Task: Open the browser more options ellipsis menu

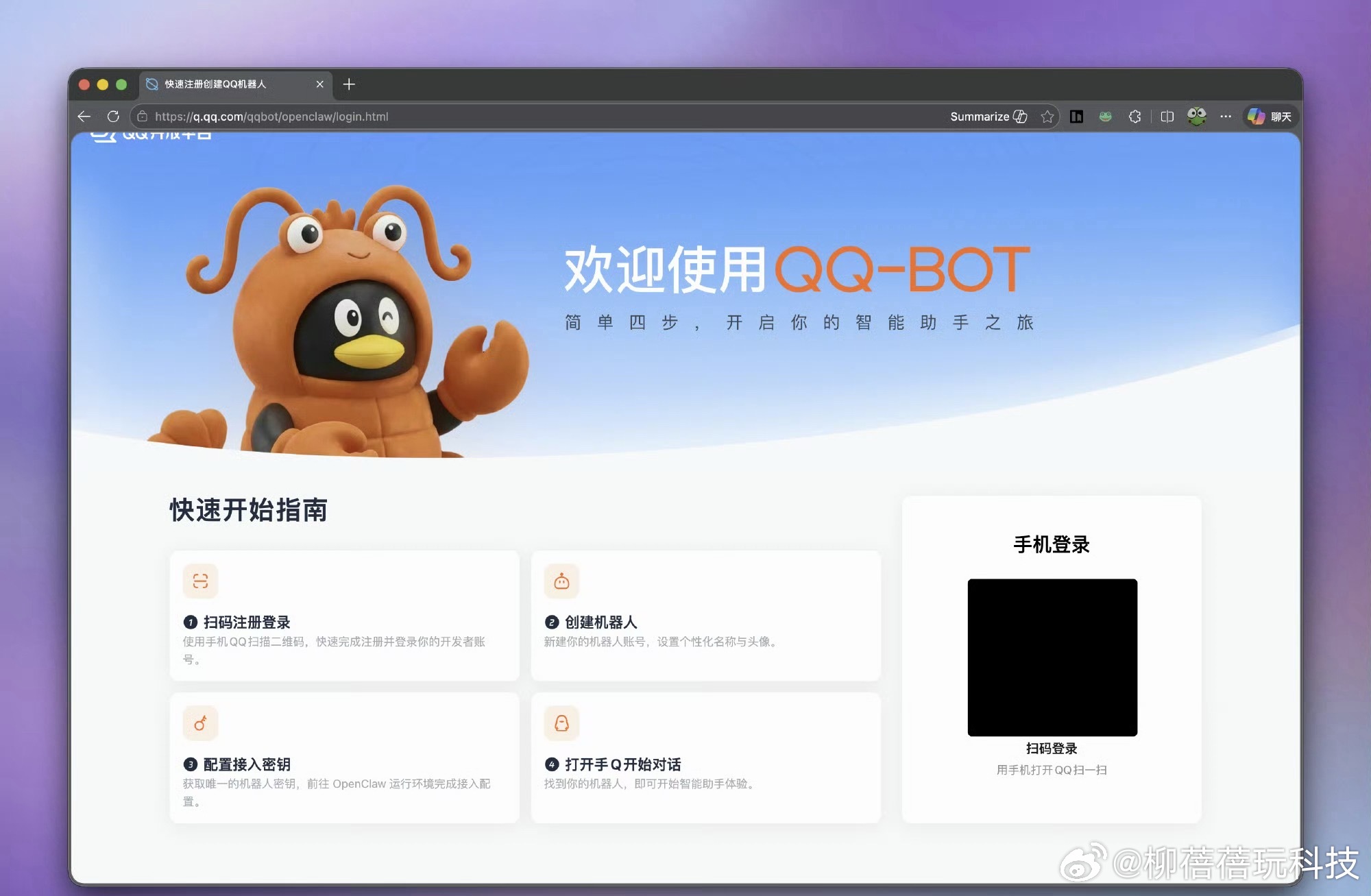Action: point(1226,117)
